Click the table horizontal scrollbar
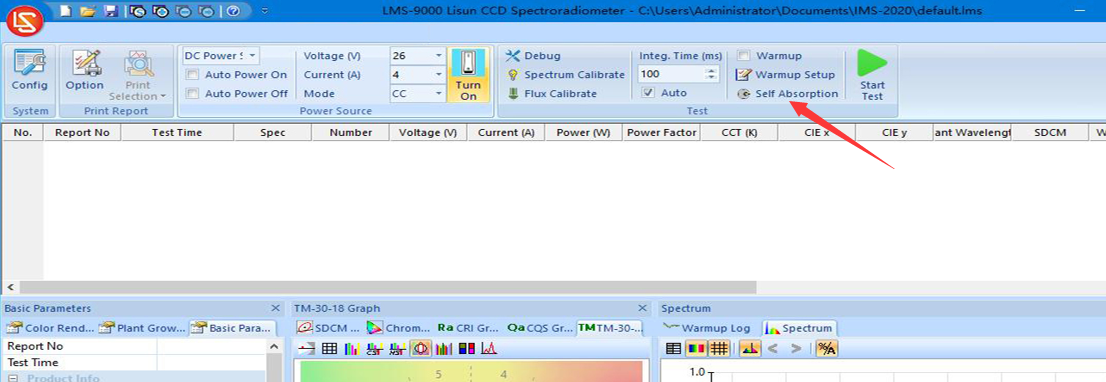 click(388, 288)
